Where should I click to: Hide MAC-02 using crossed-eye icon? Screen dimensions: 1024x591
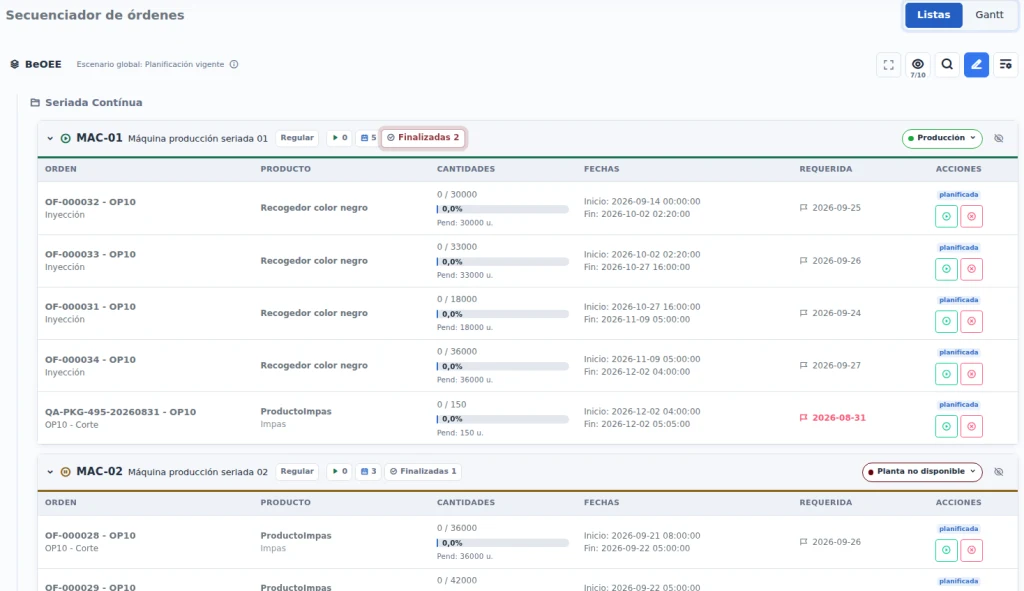pos(999,471)
